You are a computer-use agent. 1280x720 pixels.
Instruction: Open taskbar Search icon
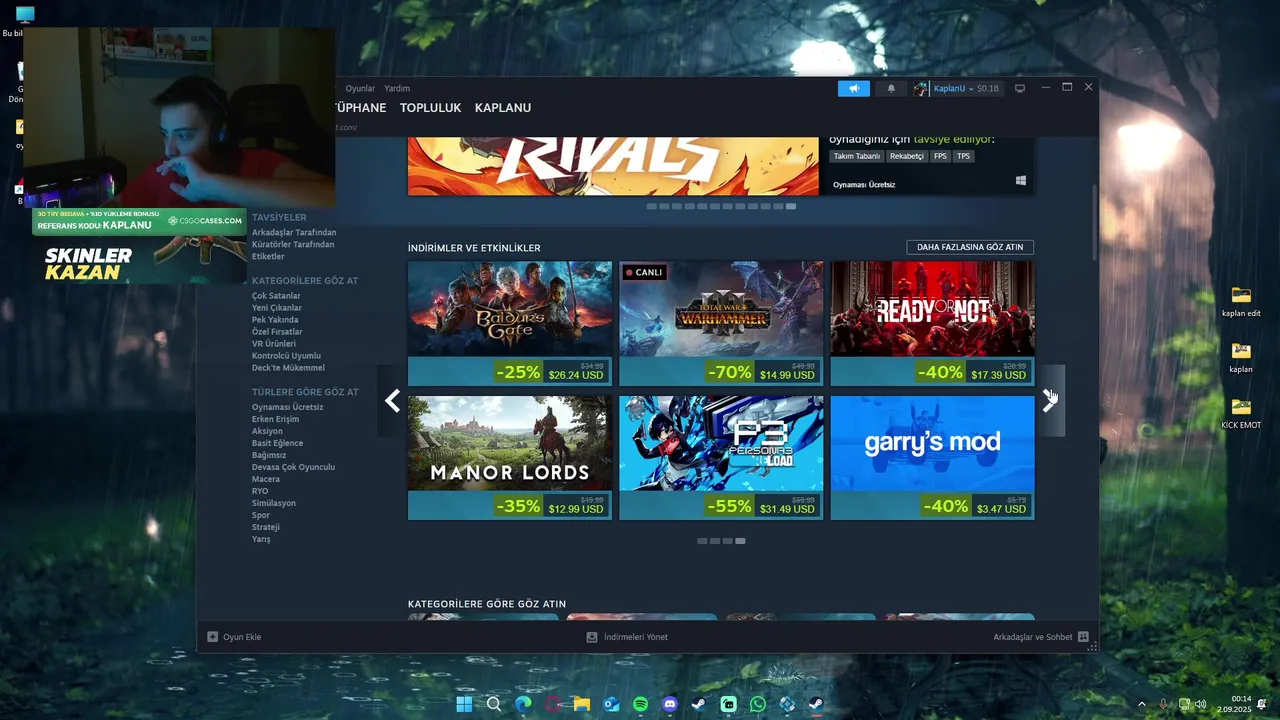[494, 704]
